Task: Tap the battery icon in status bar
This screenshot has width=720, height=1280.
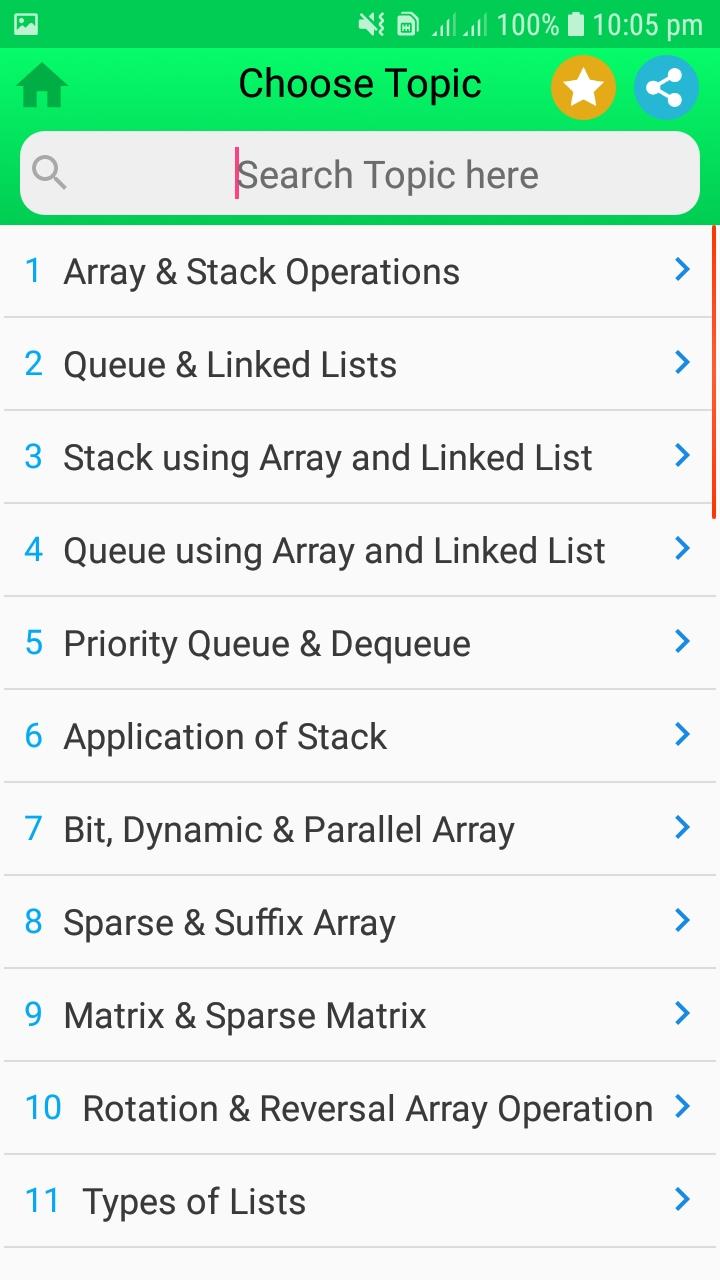Action: pos(576,24)
